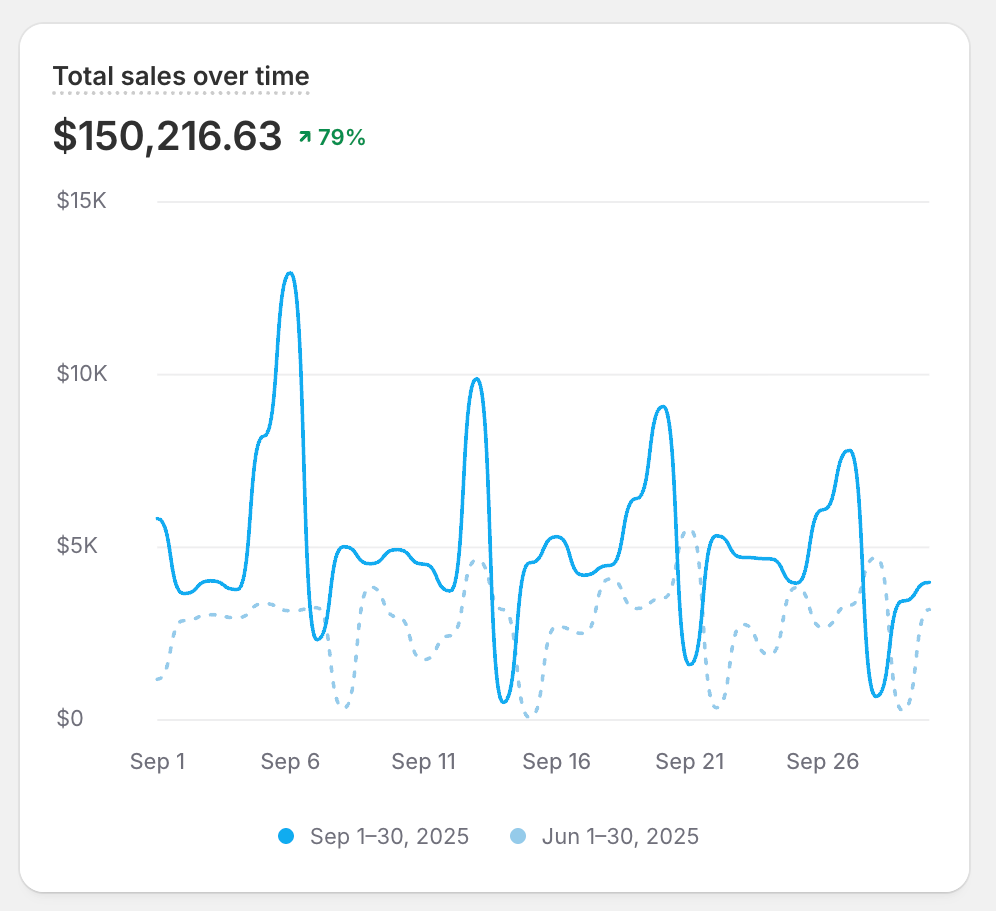Click the solid line's peak near Sep 27
This screenshot has height=911, width=996.
(x=849, y=451)
